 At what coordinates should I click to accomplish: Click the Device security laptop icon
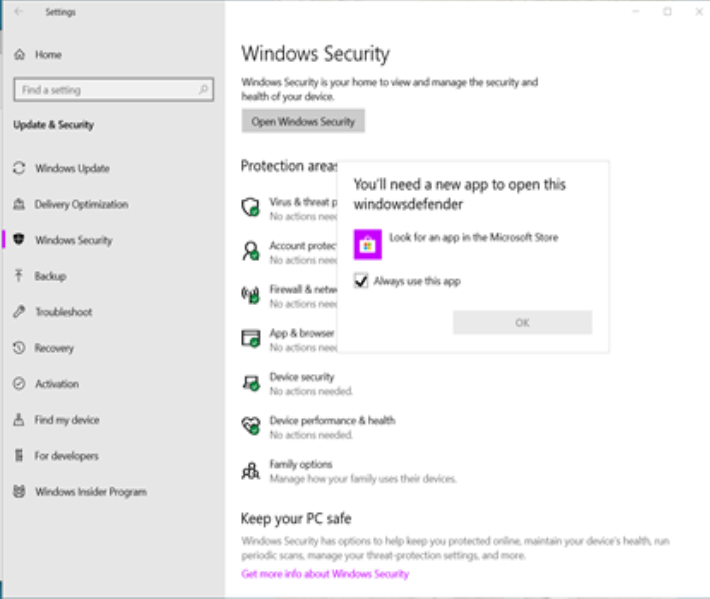click(x=250, y=383)
